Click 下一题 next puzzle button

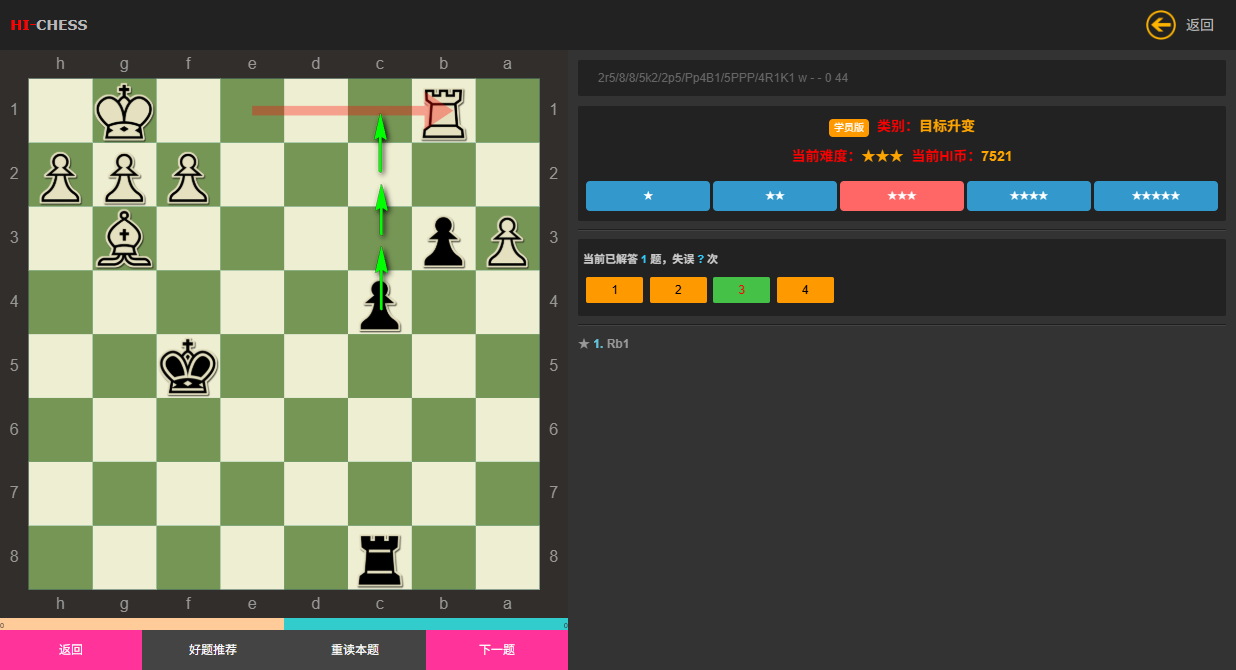(496, 650)
